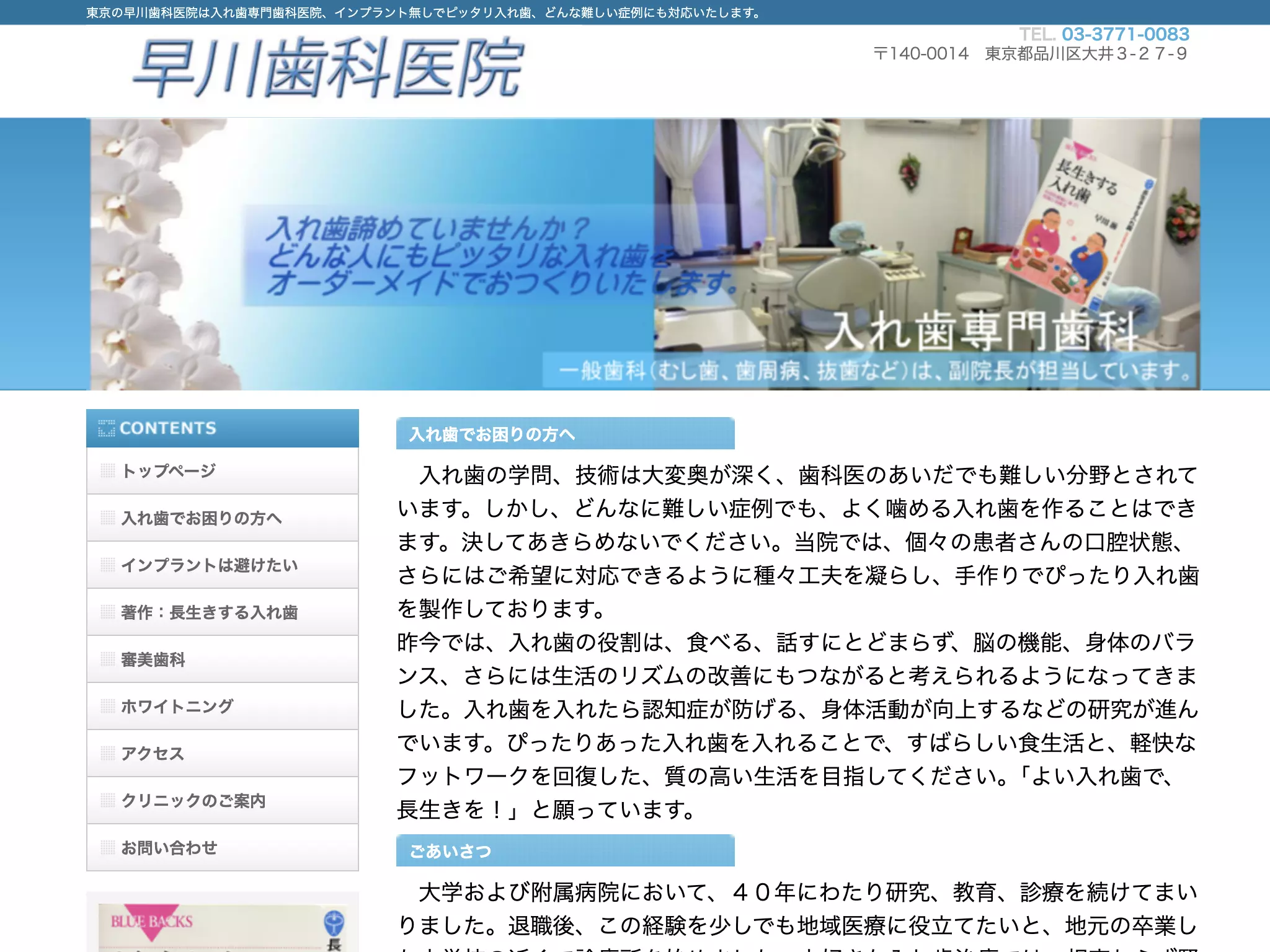Click the address 東京都品川区大井3-27-9
Screen dimensions: 1270x952
click(1086, 54)
